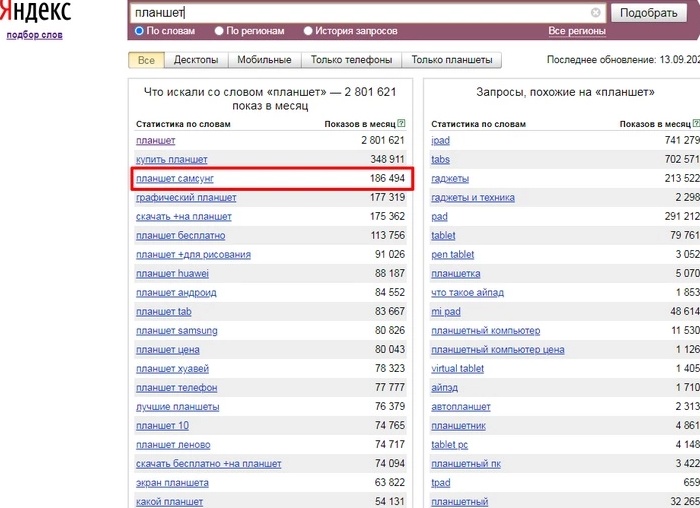700x508 pixels.
Task: Open the "планшет бесплатно" link
Action: click(180, 236)
